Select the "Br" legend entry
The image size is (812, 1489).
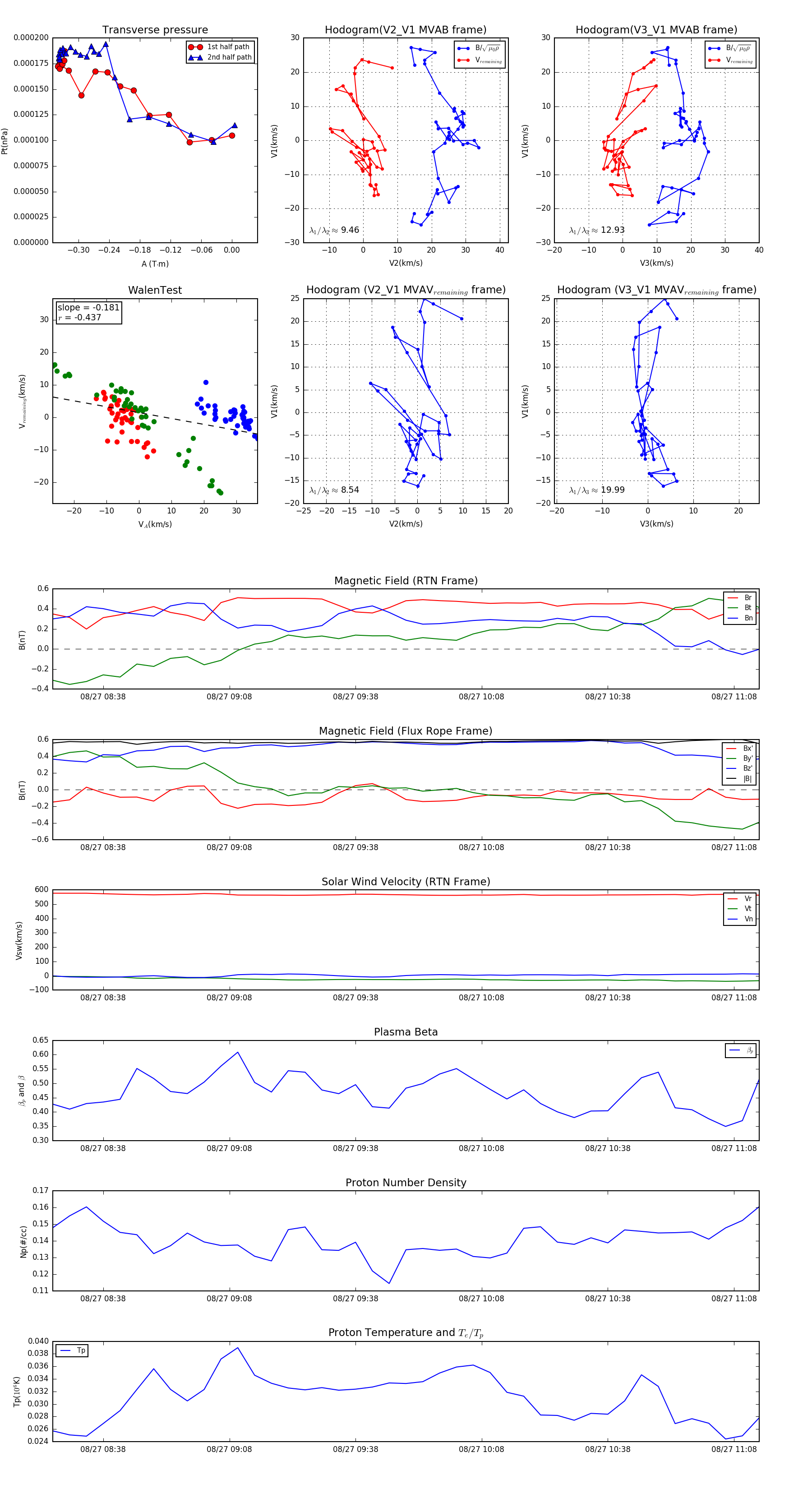coord(740,598)
